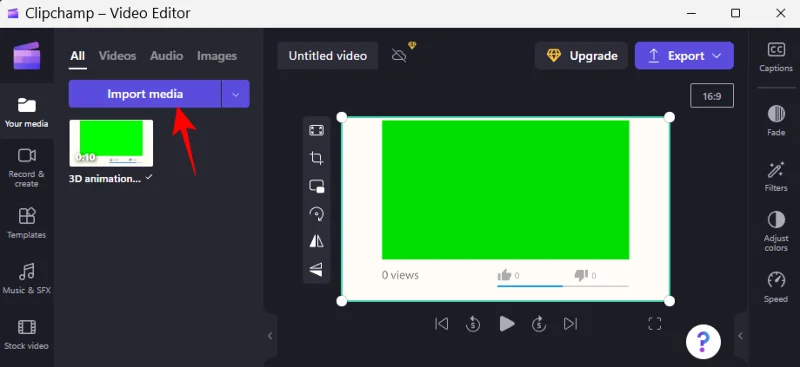Open the Filters panel
Image resolution: width=800 pixels, height=367 pixels.
[776, 176]
